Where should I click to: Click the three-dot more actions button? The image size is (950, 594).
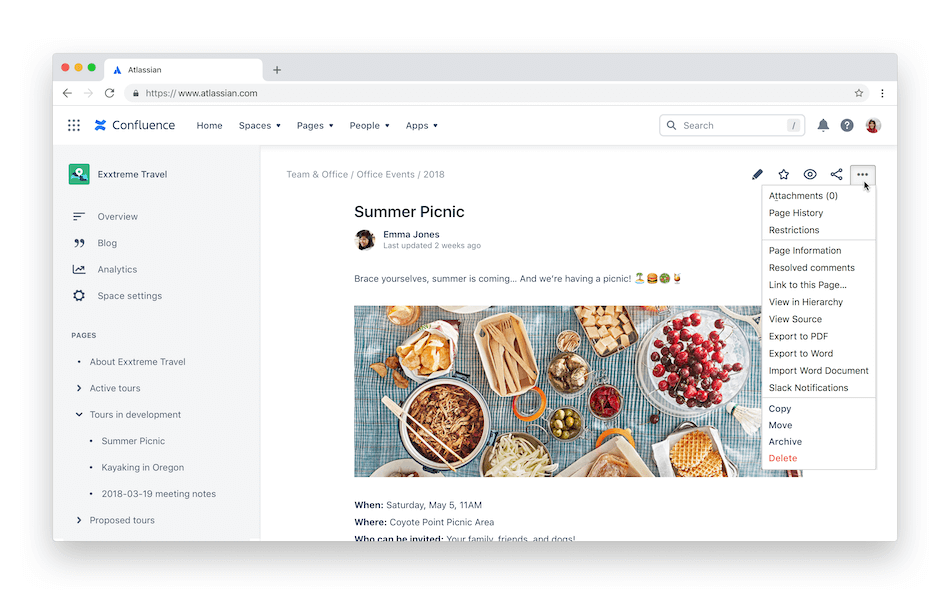coord(862,175)
